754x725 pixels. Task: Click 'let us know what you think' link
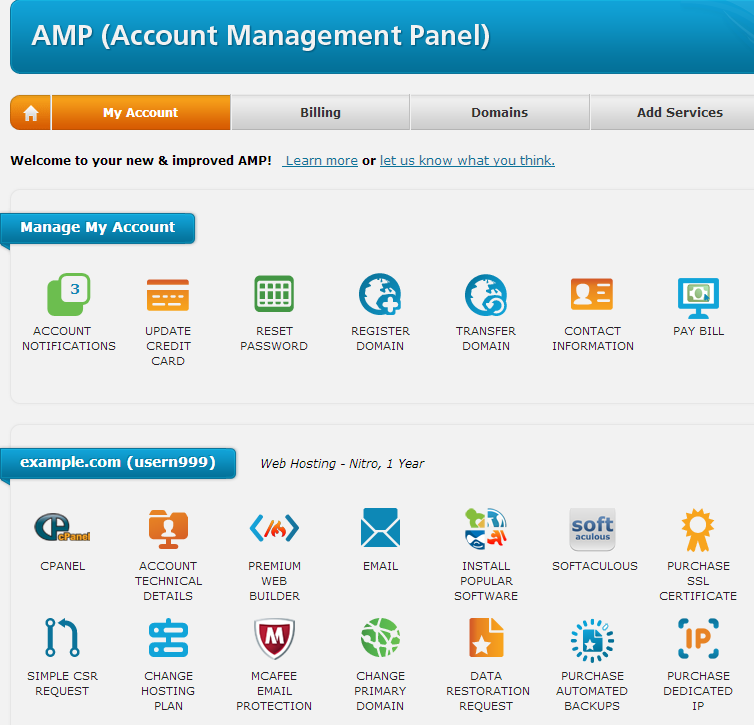coord(467,160)
